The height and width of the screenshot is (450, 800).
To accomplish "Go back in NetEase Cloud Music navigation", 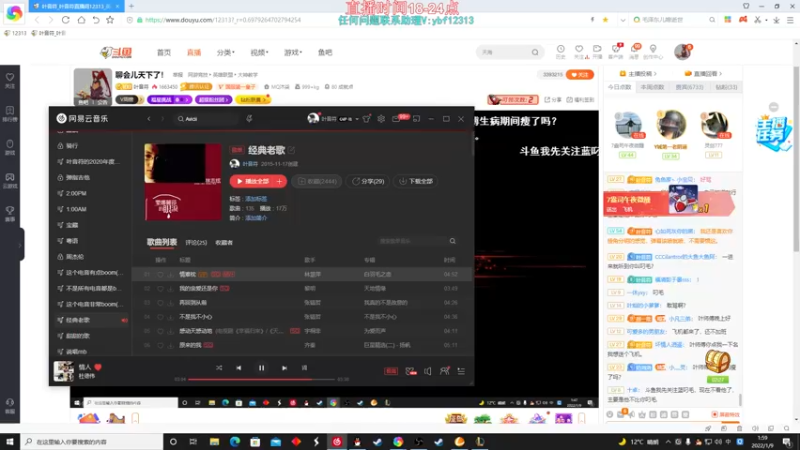I will tap(149, 119).
